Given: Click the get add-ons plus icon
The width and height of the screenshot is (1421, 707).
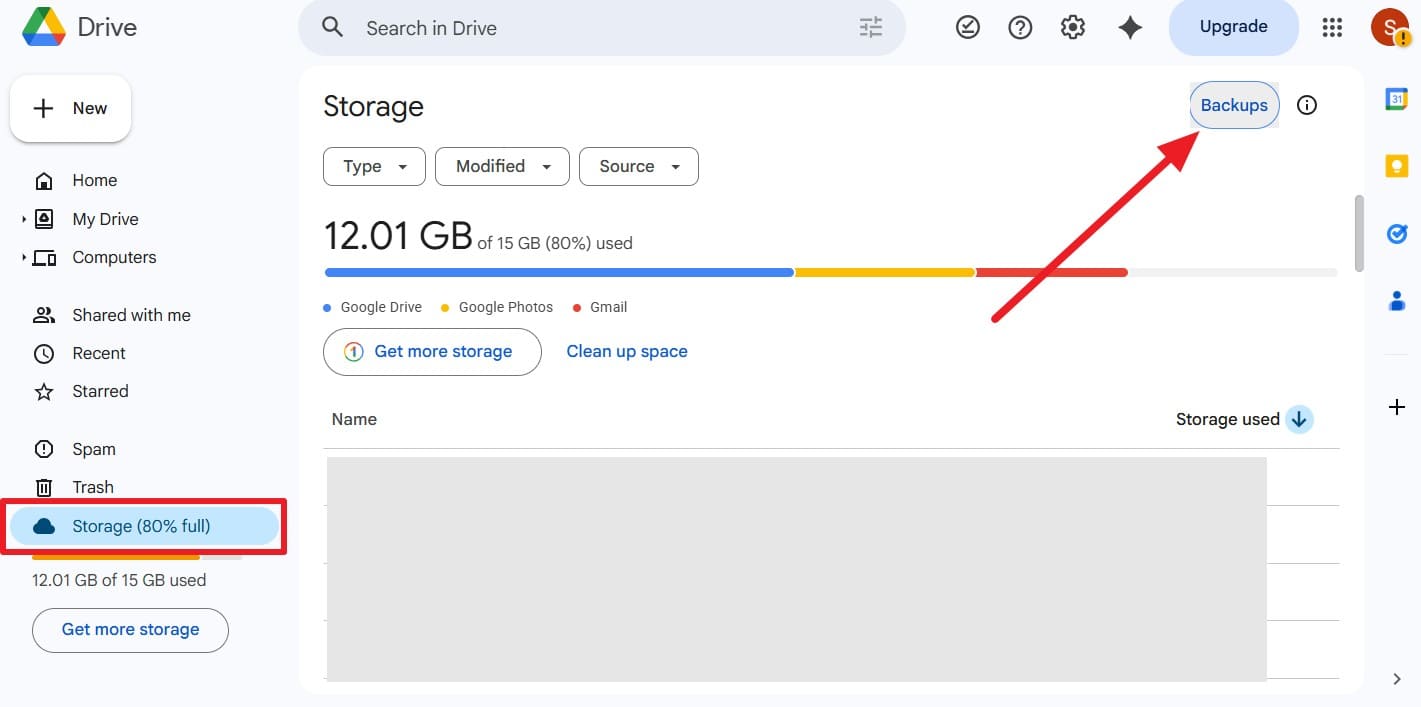Looking at the screenshot, I should click(x=1397, y=407).
